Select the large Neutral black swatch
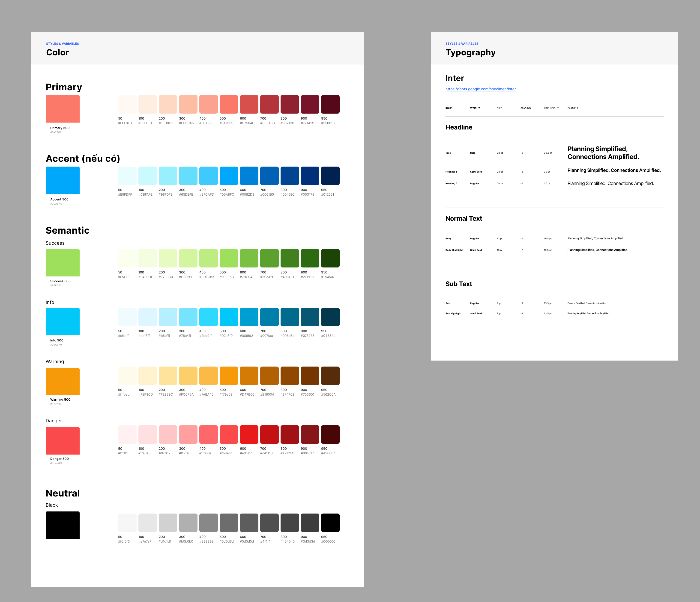 coord(62,525)
